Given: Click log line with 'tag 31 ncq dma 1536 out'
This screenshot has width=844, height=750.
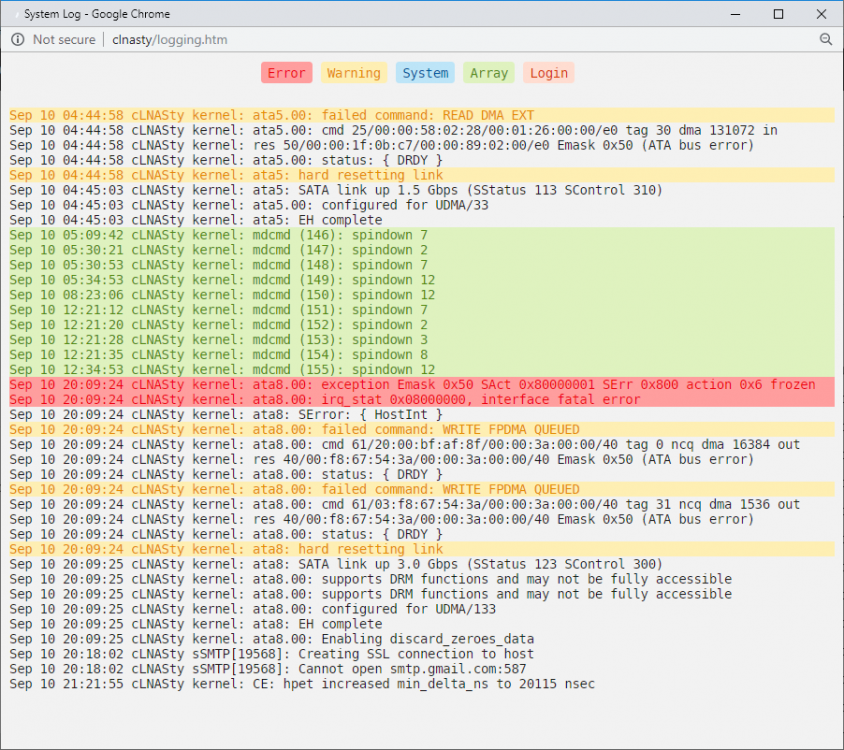Looking at the screenshot, I should [x=405, y=504].
